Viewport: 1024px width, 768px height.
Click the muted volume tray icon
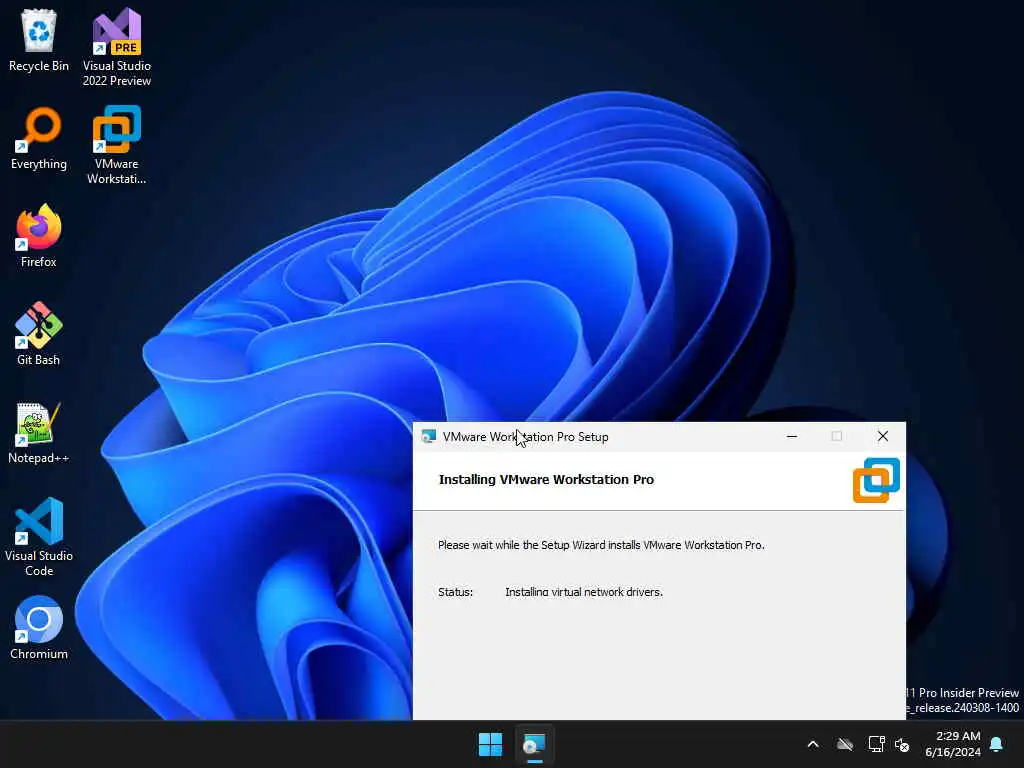click(x=902, y=744)
